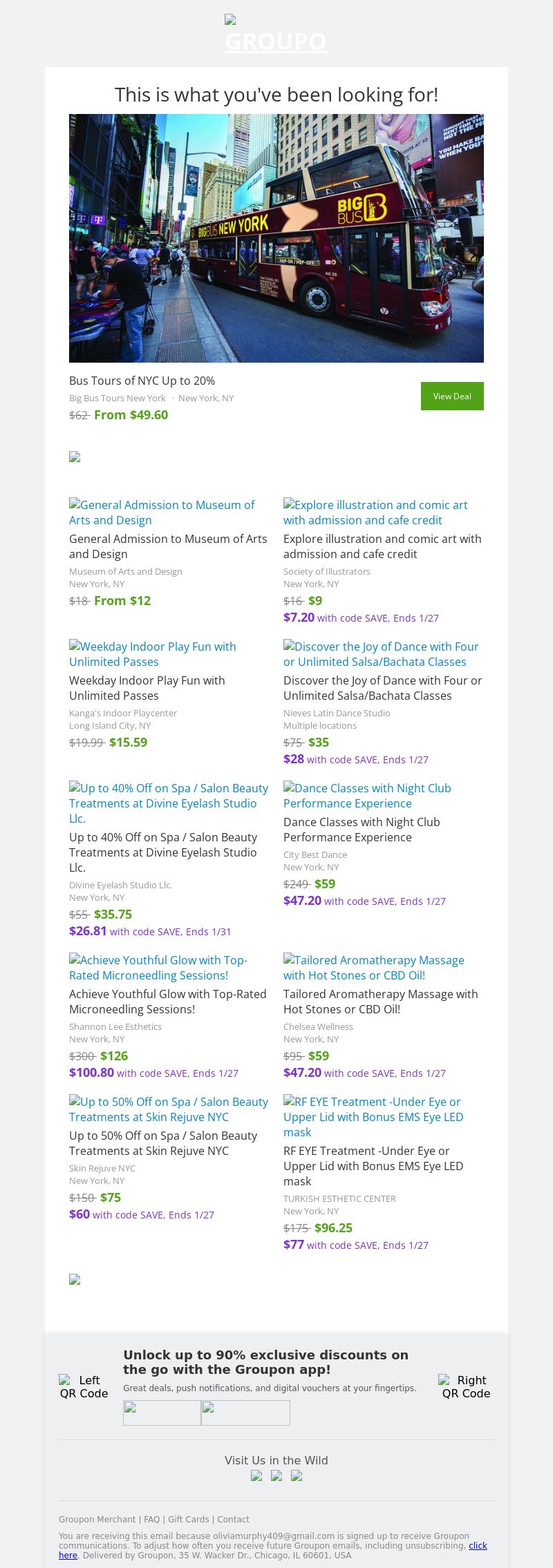553x1568 pixels.
Task: Open the Society of Illustrators comic art image link
Action: [x=375, y=513]
